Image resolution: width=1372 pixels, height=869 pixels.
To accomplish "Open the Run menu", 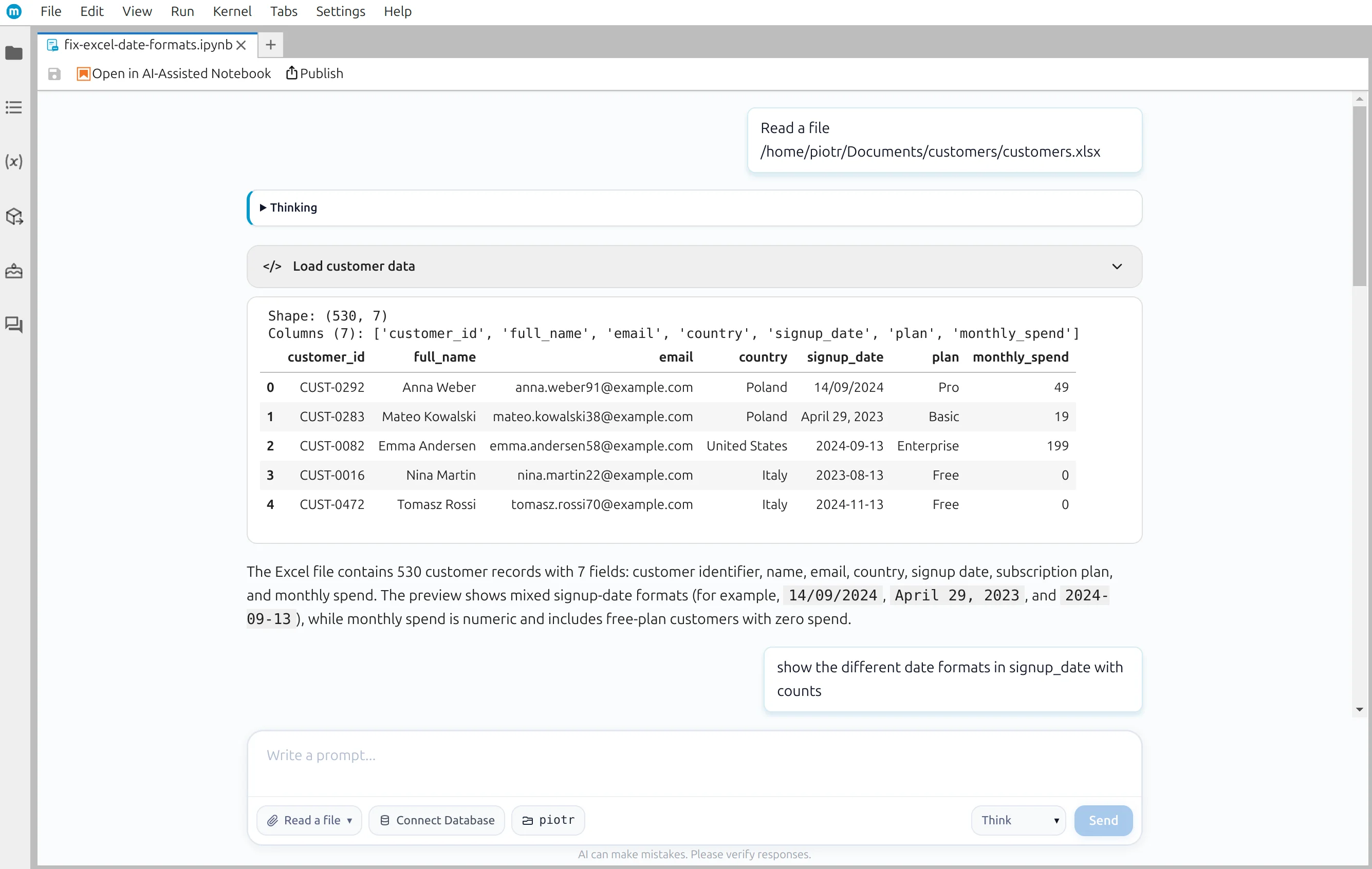I will (x=182, y=11).
